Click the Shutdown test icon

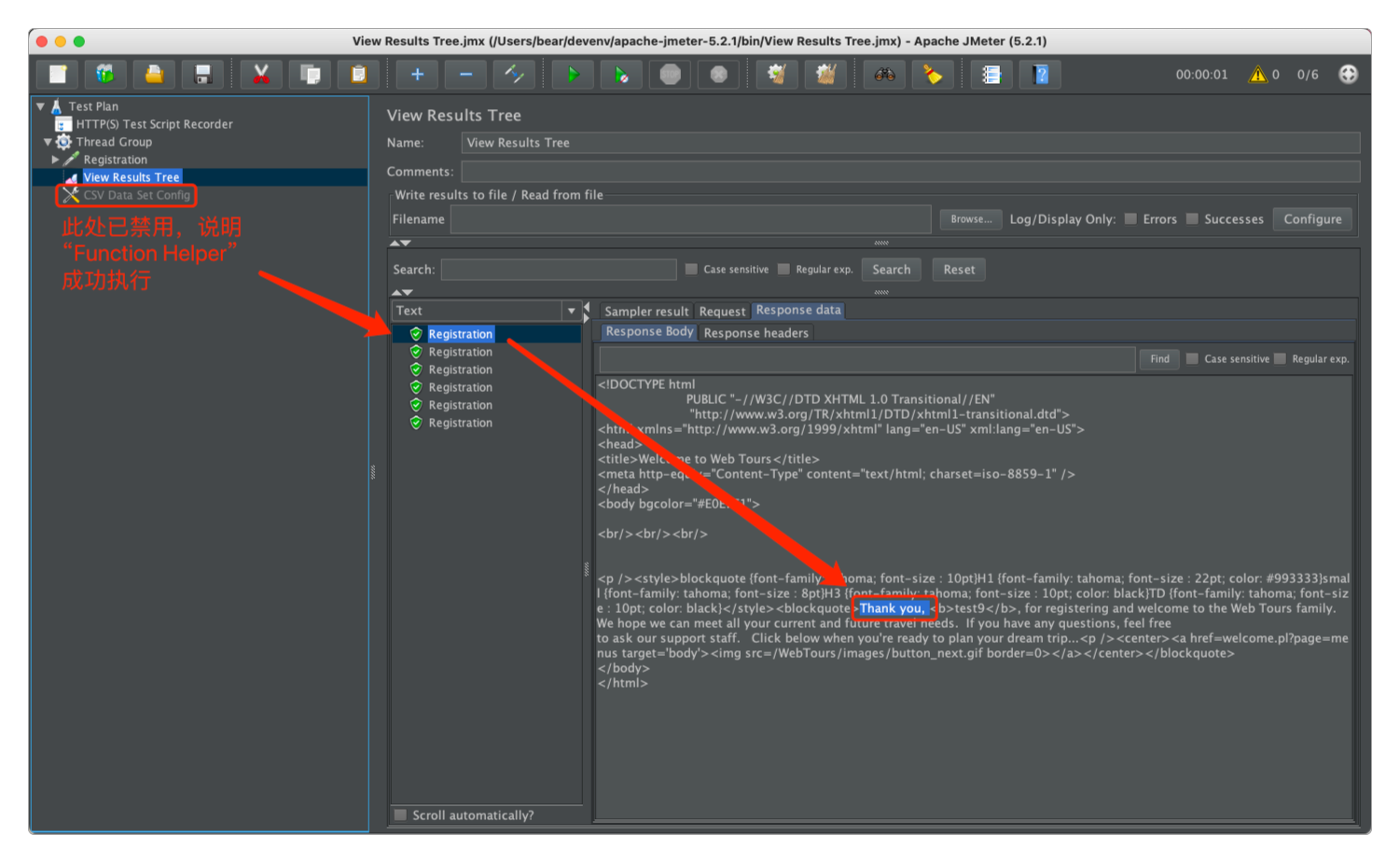point(718,75)
